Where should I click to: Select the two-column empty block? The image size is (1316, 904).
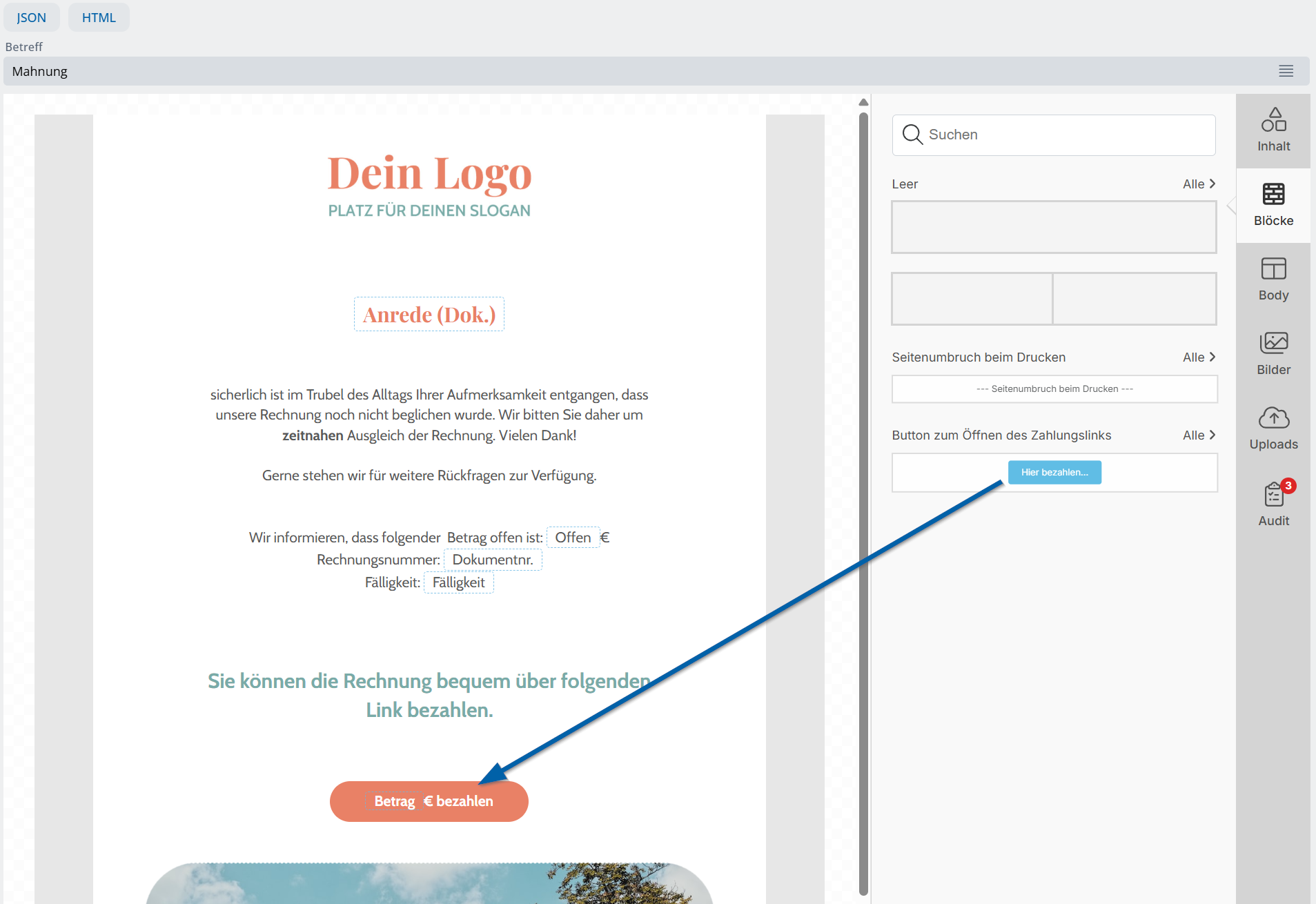(1054, 299)
